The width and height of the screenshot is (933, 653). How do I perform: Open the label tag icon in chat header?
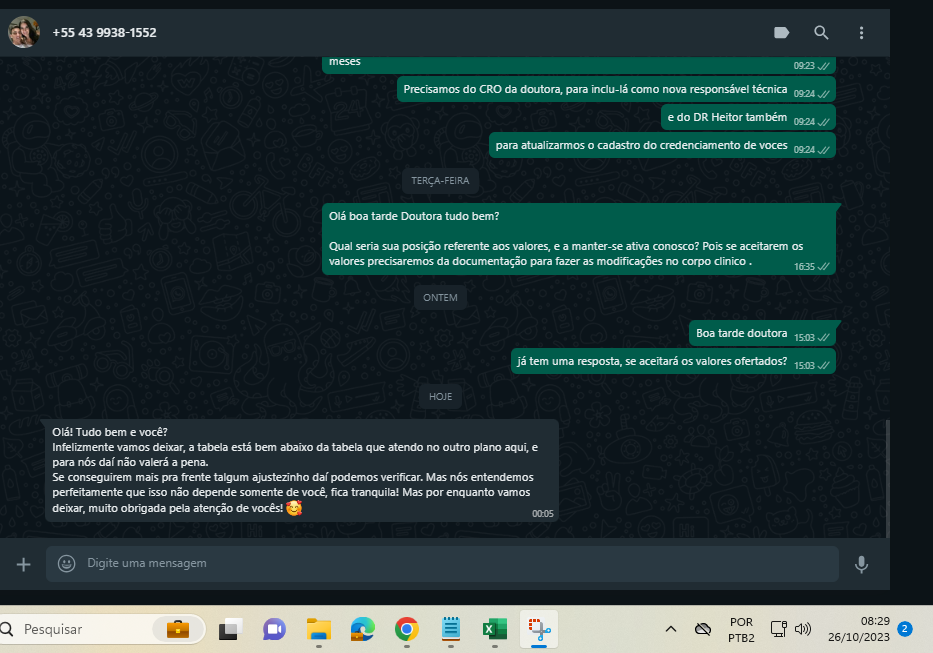[781, 33]
